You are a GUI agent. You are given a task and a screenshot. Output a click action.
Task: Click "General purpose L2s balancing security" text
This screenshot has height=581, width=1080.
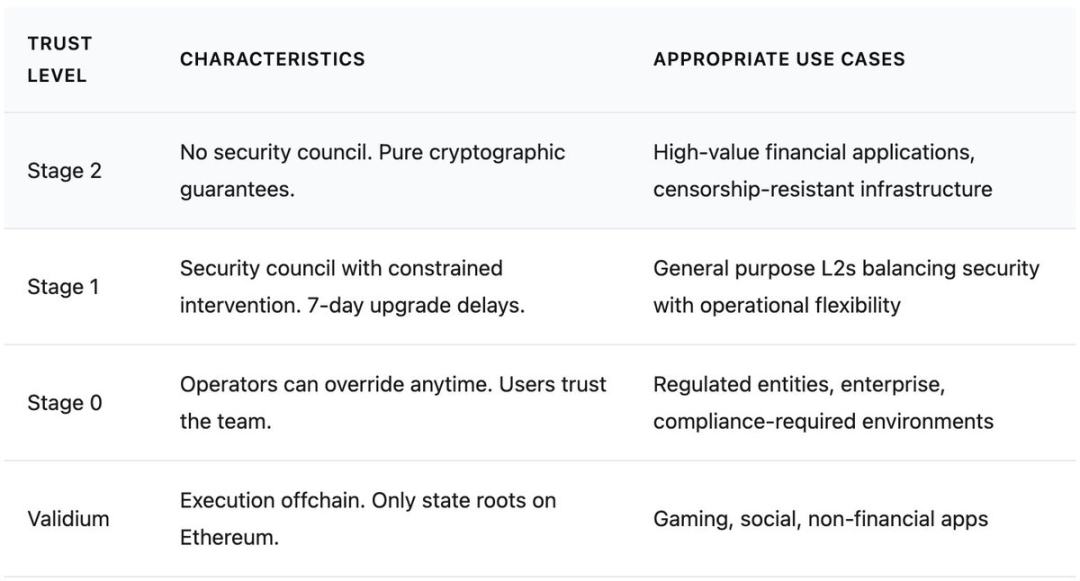pos(846,269)
